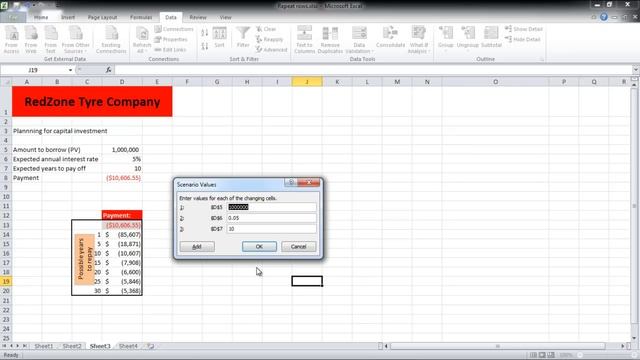Viewport: 640px width, 360px height.
Task: Switch to the Formulas ribbon tab
Action: coord(141,18)
